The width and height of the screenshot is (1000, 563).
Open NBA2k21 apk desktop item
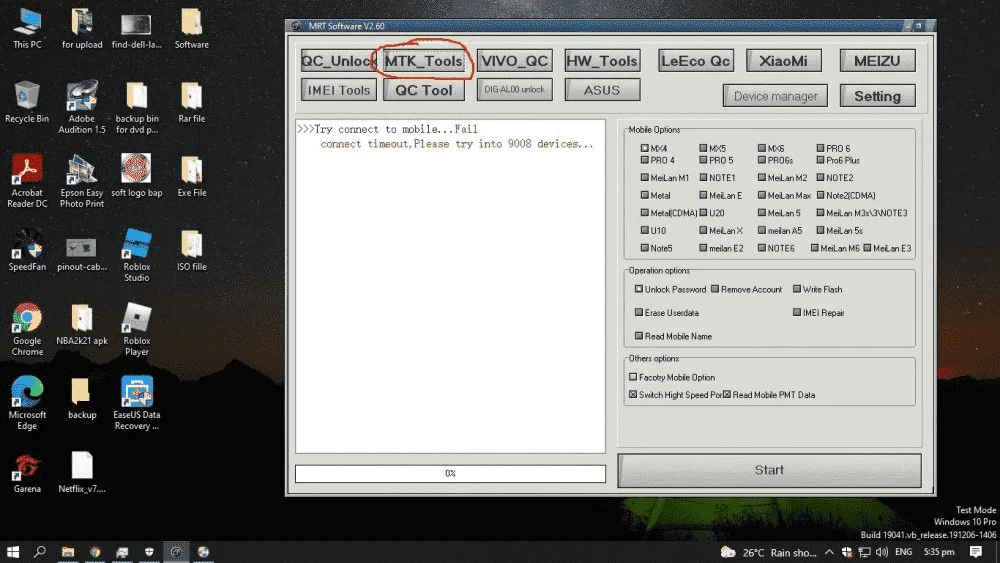[x=82, y=324]
